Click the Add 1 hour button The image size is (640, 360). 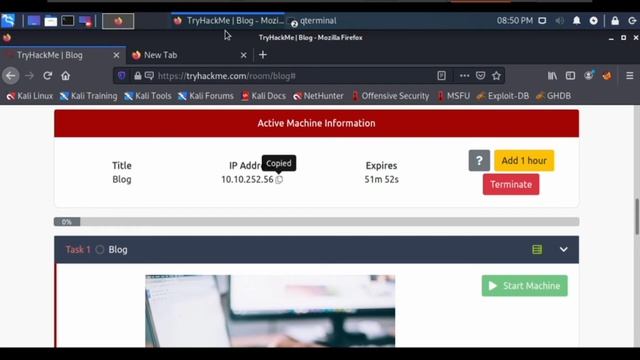tap(524, 160)
